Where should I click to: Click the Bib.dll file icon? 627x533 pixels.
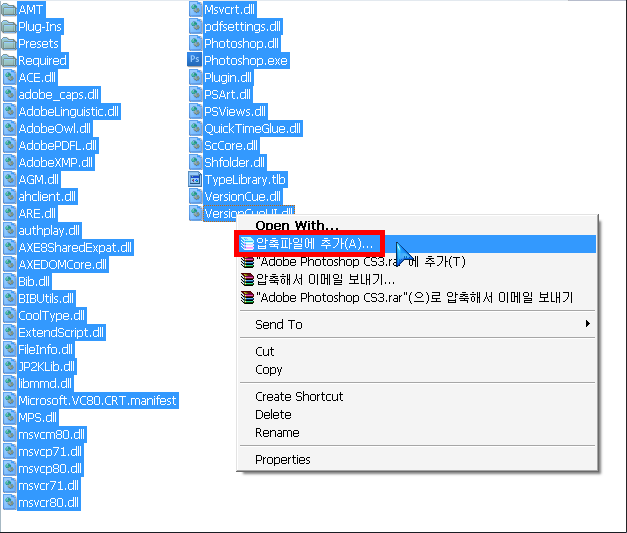pos(9,281)
